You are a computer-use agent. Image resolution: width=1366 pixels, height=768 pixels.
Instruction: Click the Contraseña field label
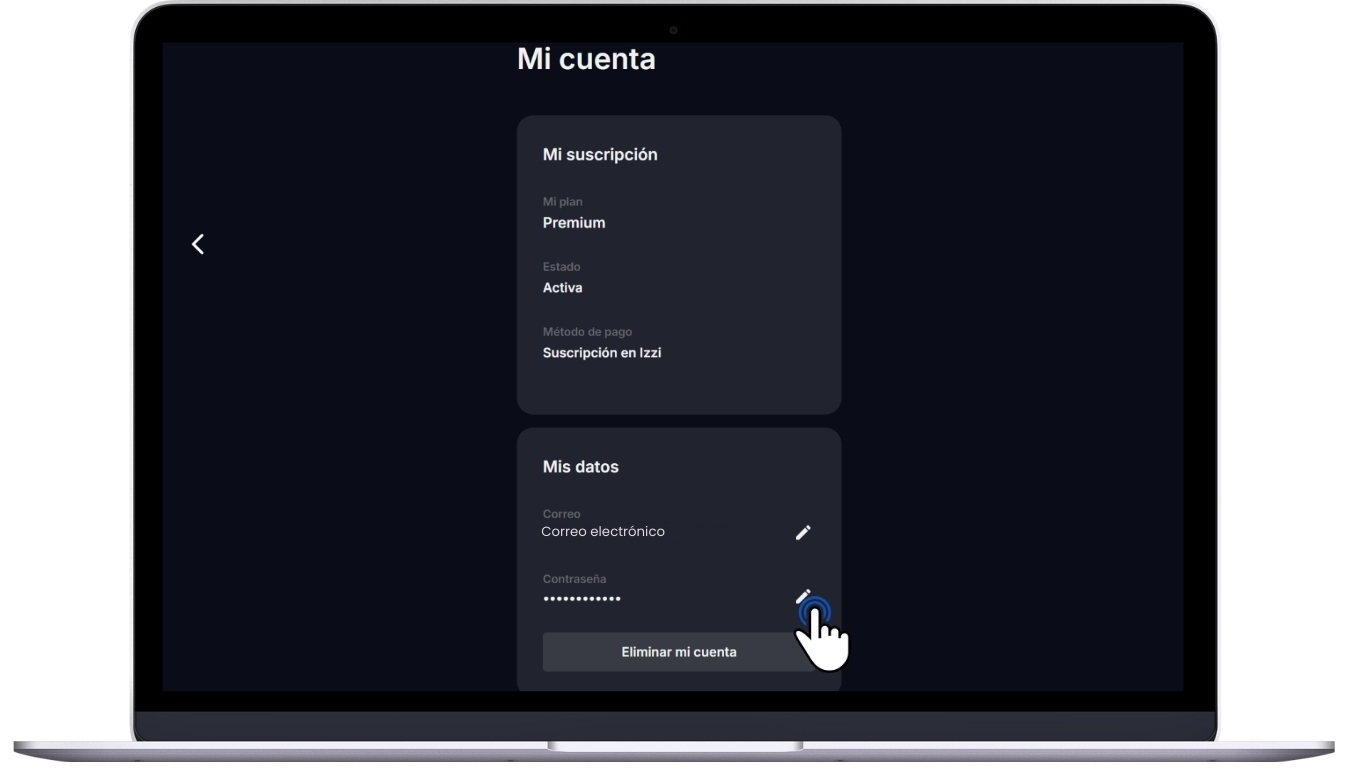[x=573, y=579]
